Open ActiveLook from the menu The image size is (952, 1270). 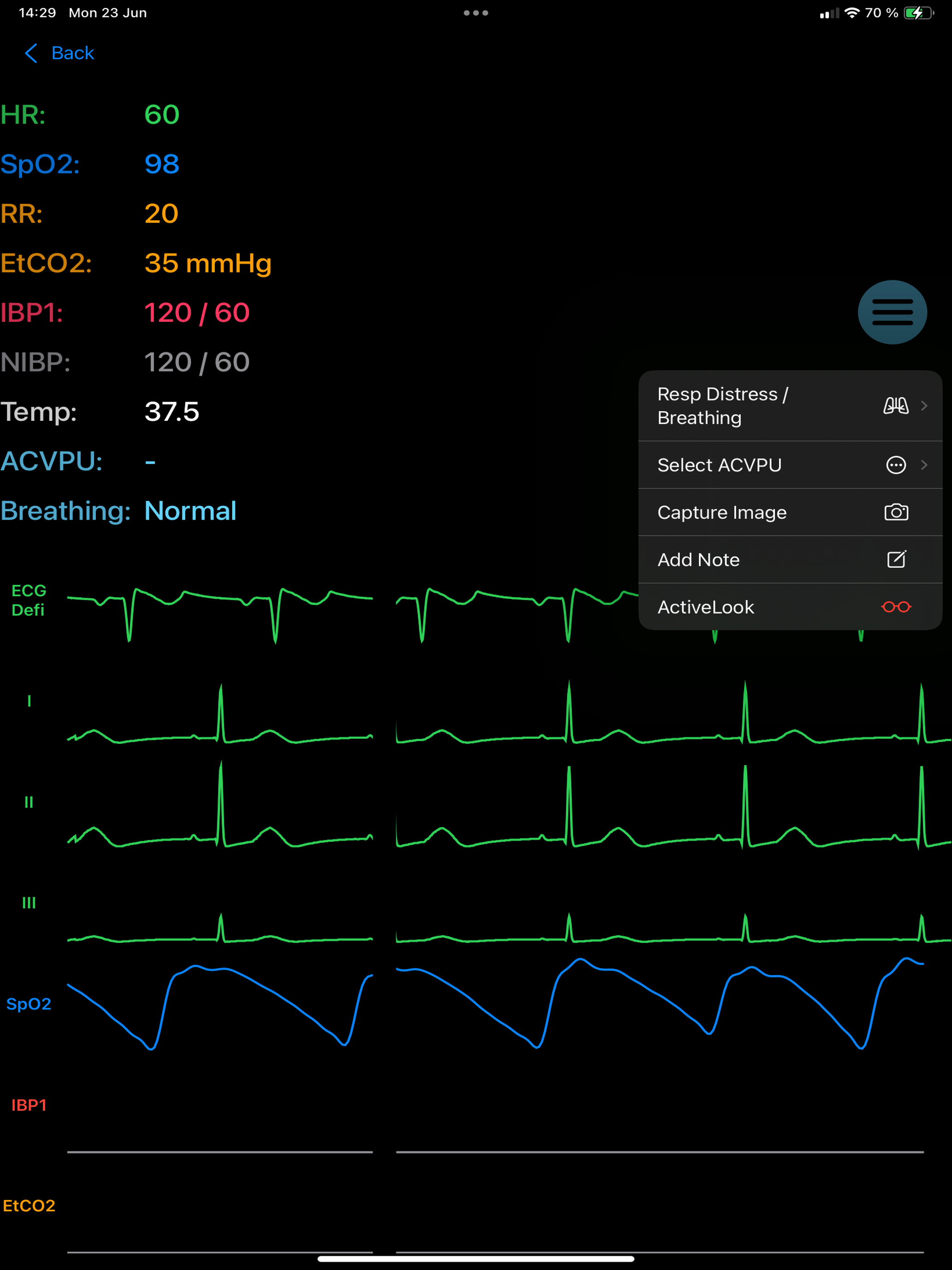click(x=790, y=607)
